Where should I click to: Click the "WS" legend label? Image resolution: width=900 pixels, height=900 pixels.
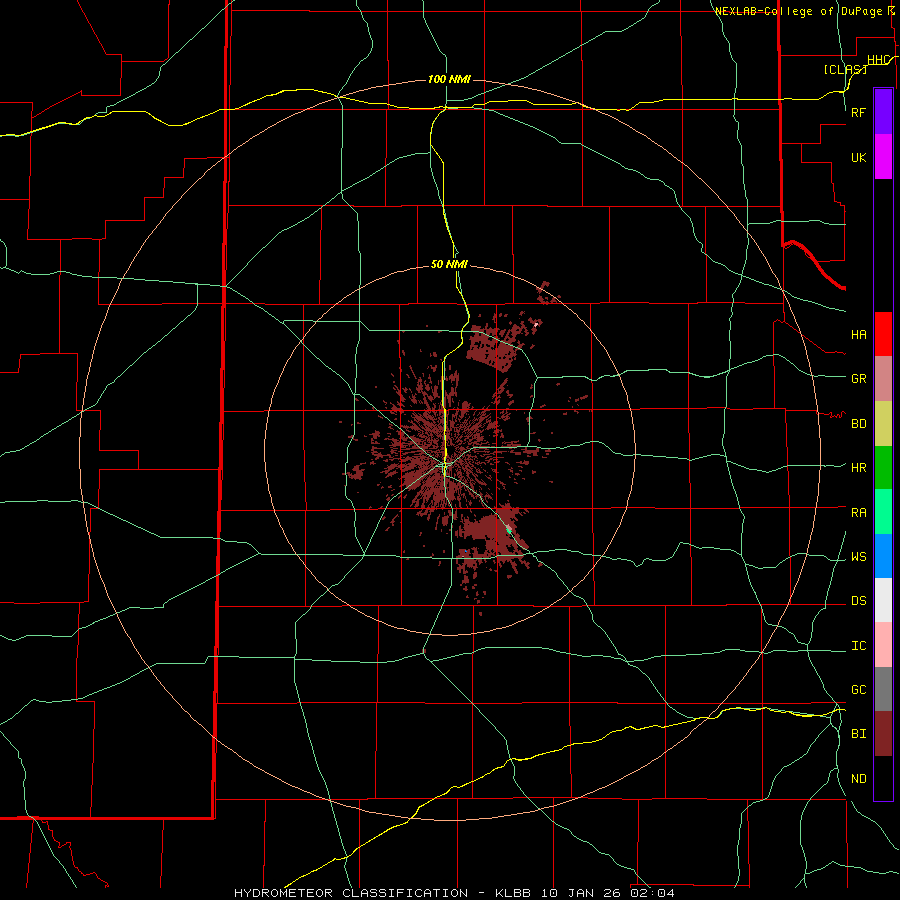(x=858, y=557)
